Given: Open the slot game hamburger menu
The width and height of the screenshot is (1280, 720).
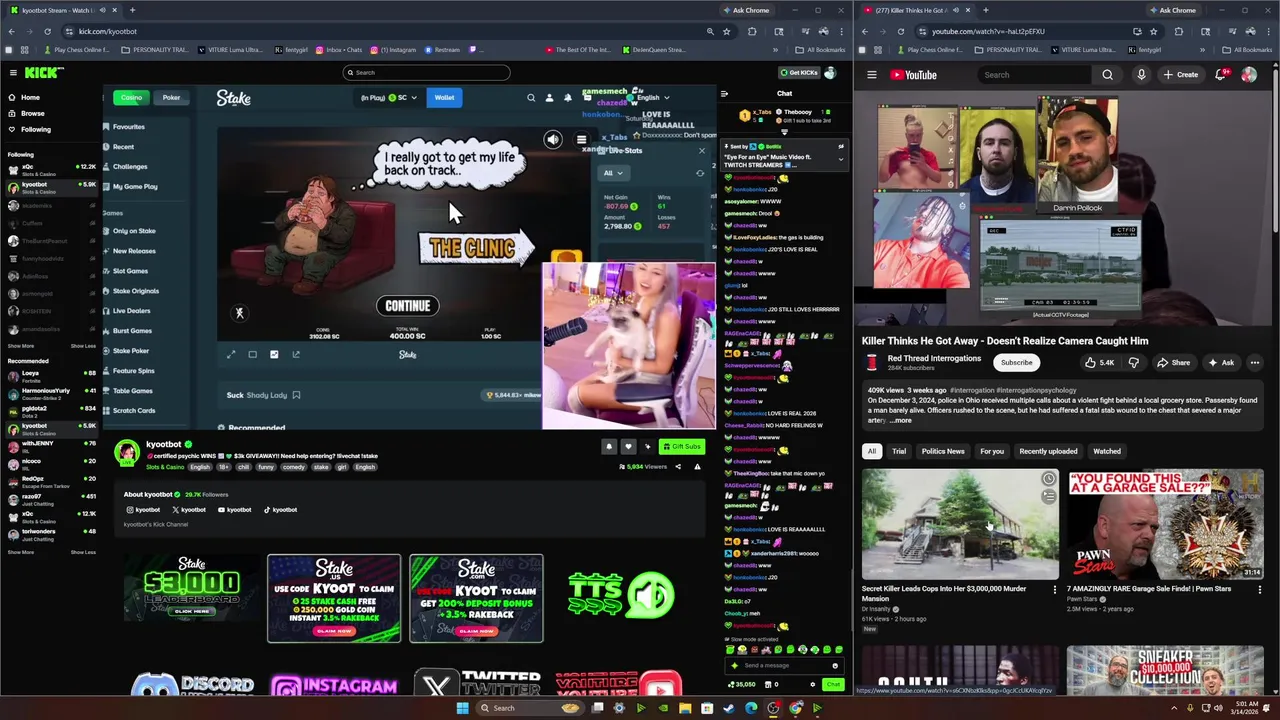Looking at the screenshot, I should 581,140.
